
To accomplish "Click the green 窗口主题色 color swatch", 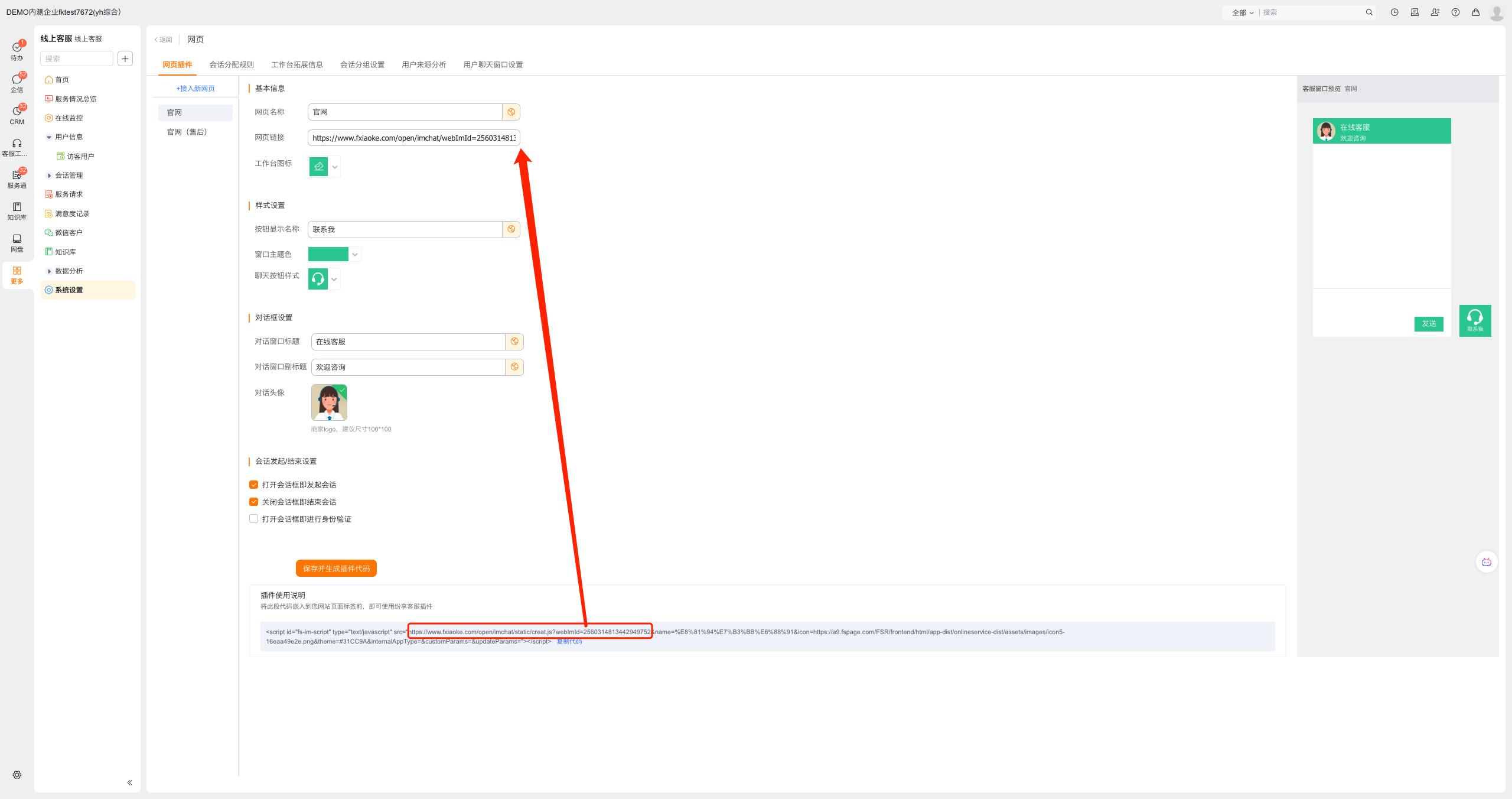I will 328,254.
